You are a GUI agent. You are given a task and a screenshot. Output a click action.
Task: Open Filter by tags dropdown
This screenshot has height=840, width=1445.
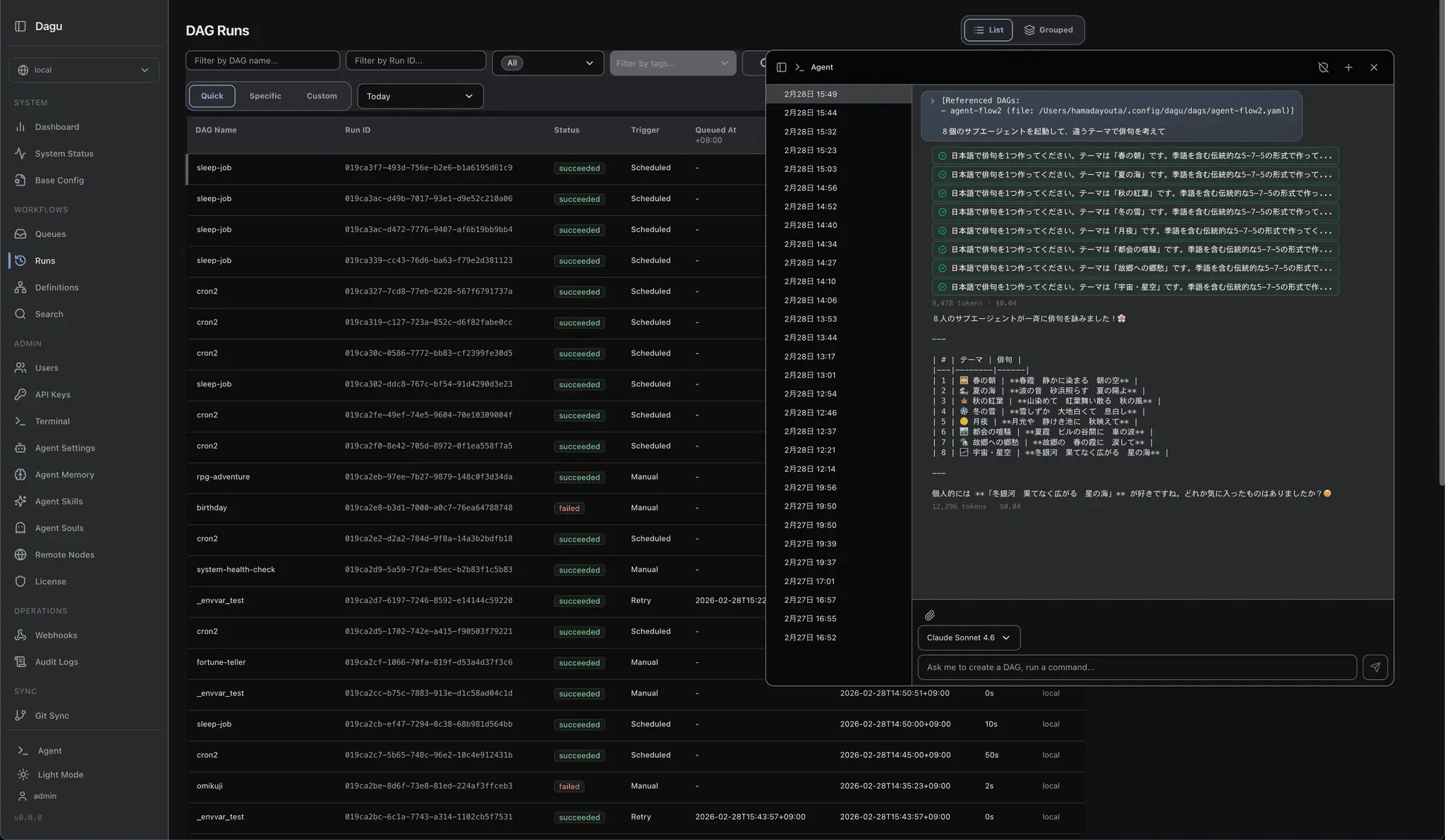click(x=672, y=63)
